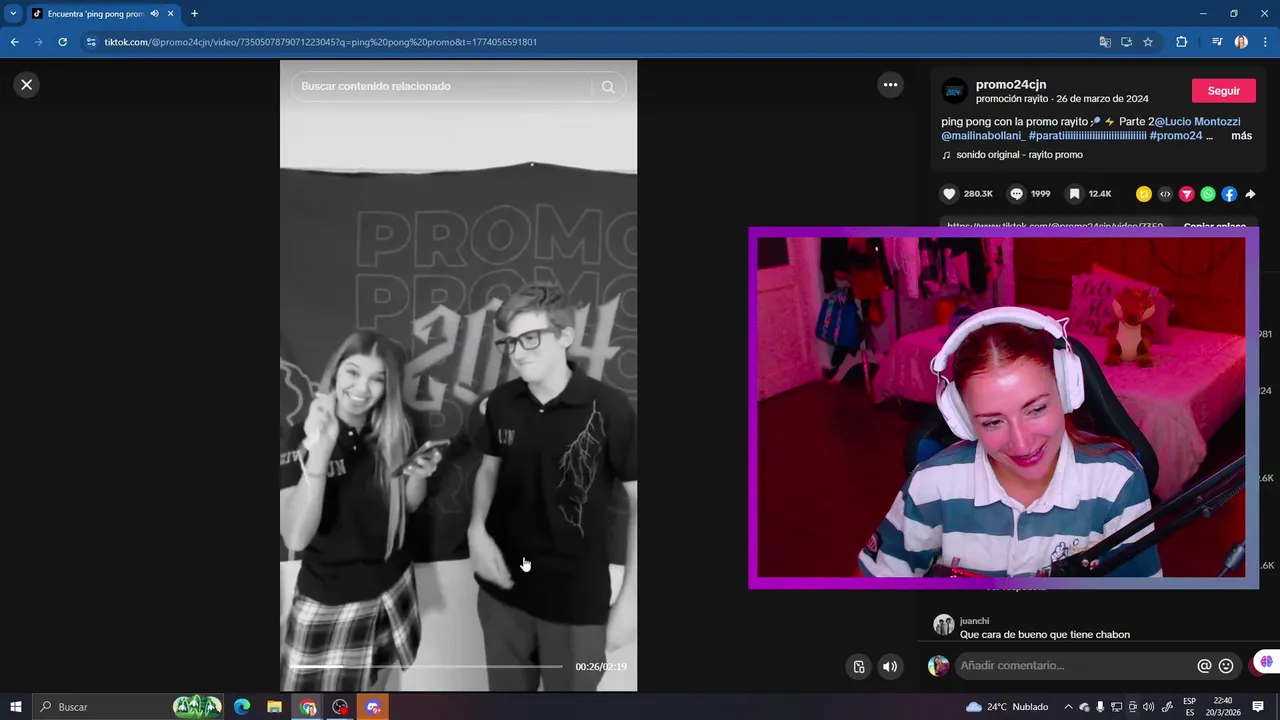
Task: Open OBS Studio from taskbar
Action: (x=341, y=707)
